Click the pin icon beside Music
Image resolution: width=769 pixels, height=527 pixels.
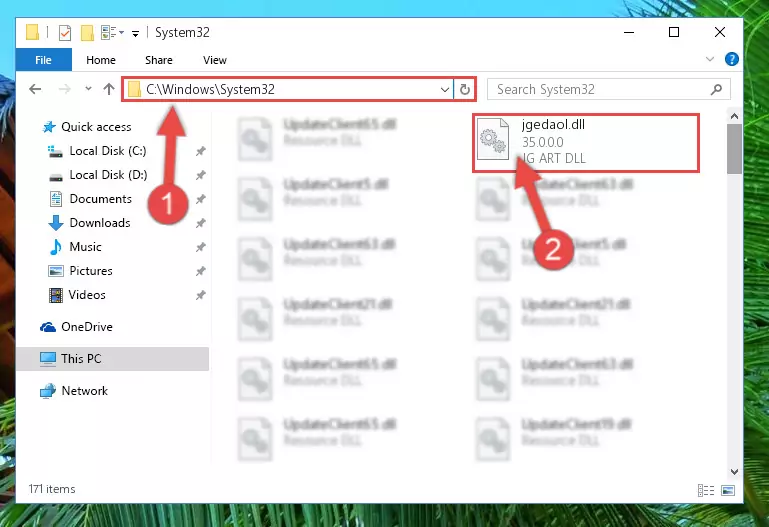201,247
